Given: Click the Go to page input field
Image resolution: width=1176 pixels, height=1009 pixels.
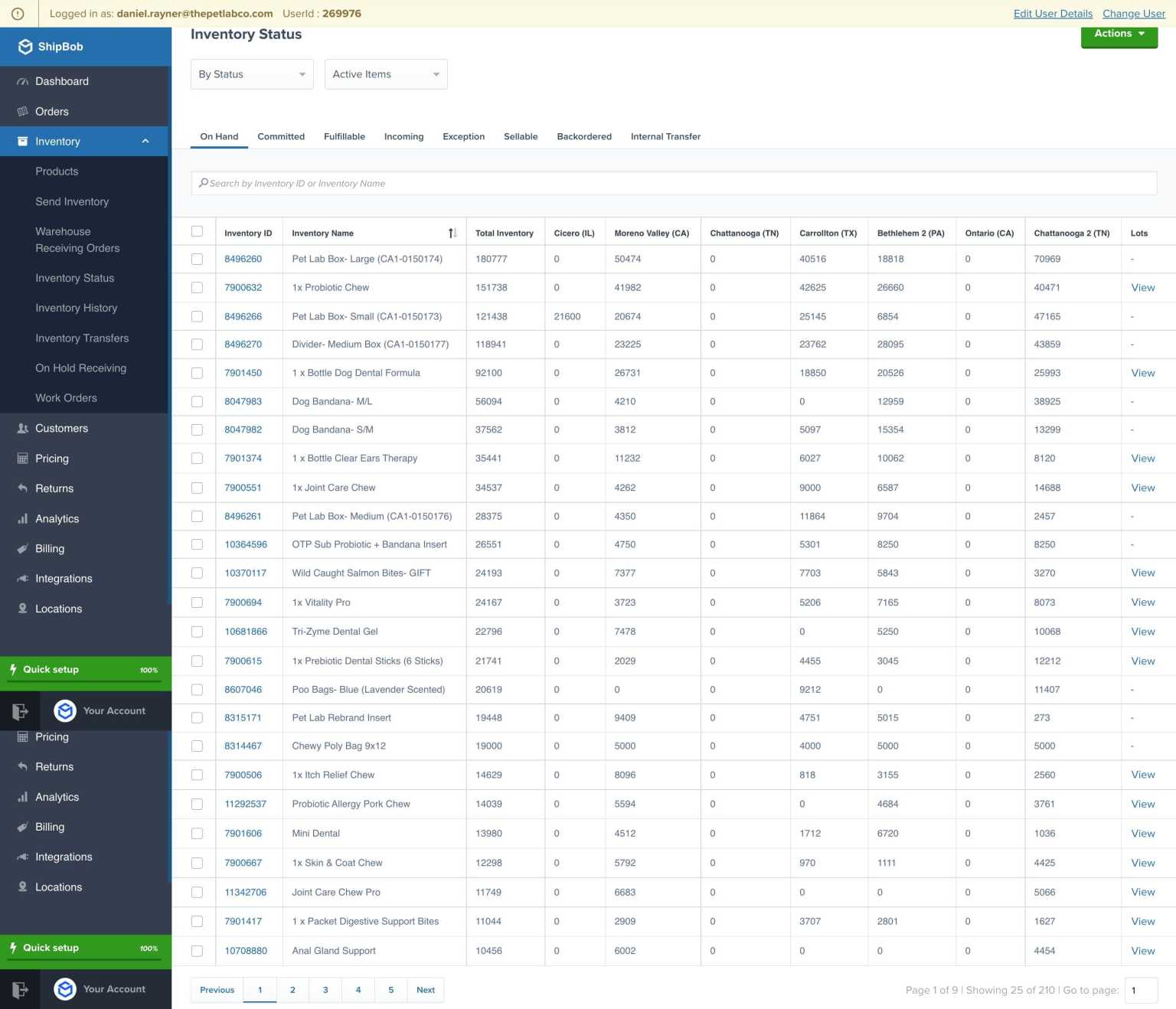Looking at the screenshot, I should 1140,990.
